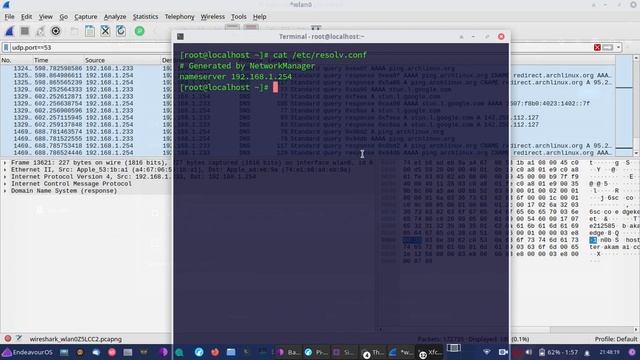The image size is (640, 360).
Task: Open capture options in Wireshark toolbar
Action: (56, 31)
